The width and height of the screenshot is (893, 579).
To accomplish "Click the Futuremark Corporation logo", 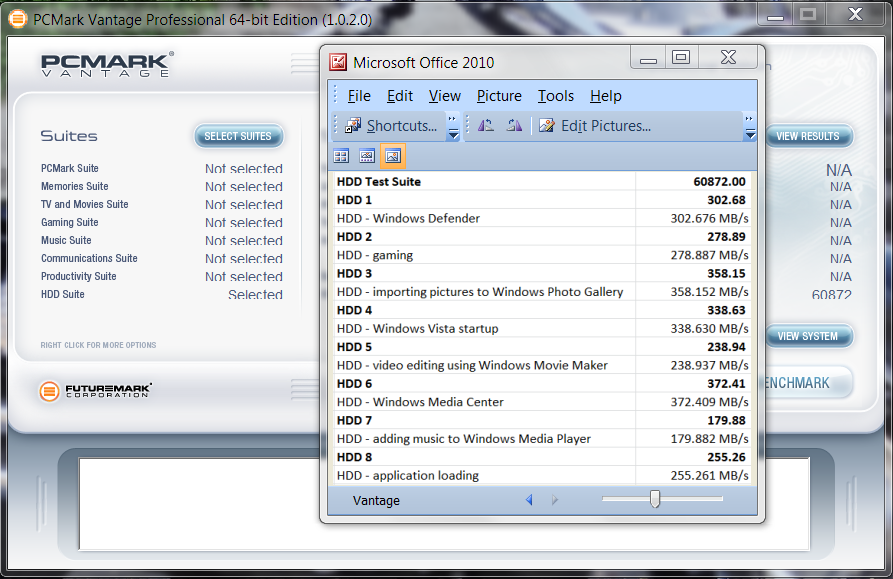I will click(x=95, y=391).
